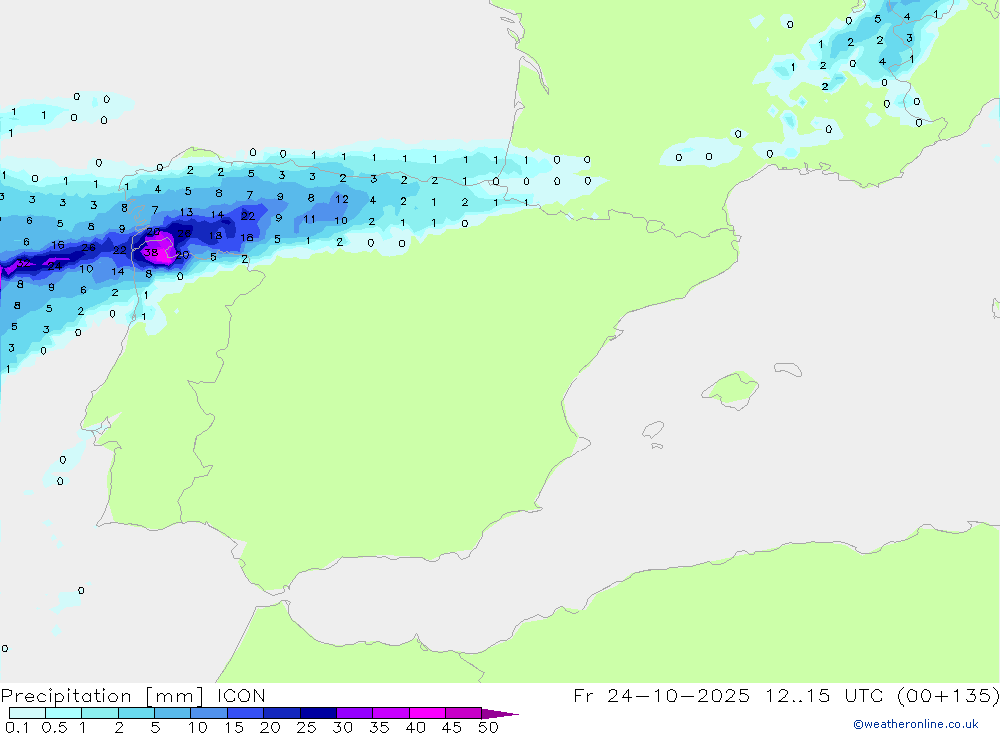Click the '32' precipitation value on the map
The image size is (1000, 733).
click(x=23, y=263)
